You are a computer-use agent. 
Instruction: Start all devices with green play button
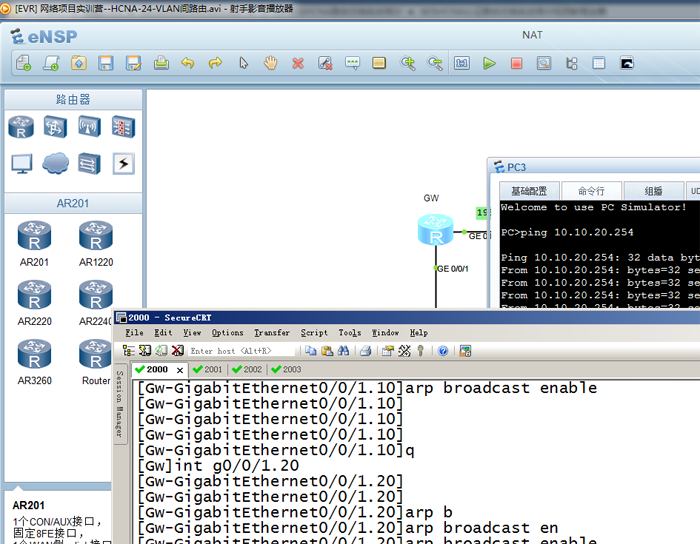(489, 63)
